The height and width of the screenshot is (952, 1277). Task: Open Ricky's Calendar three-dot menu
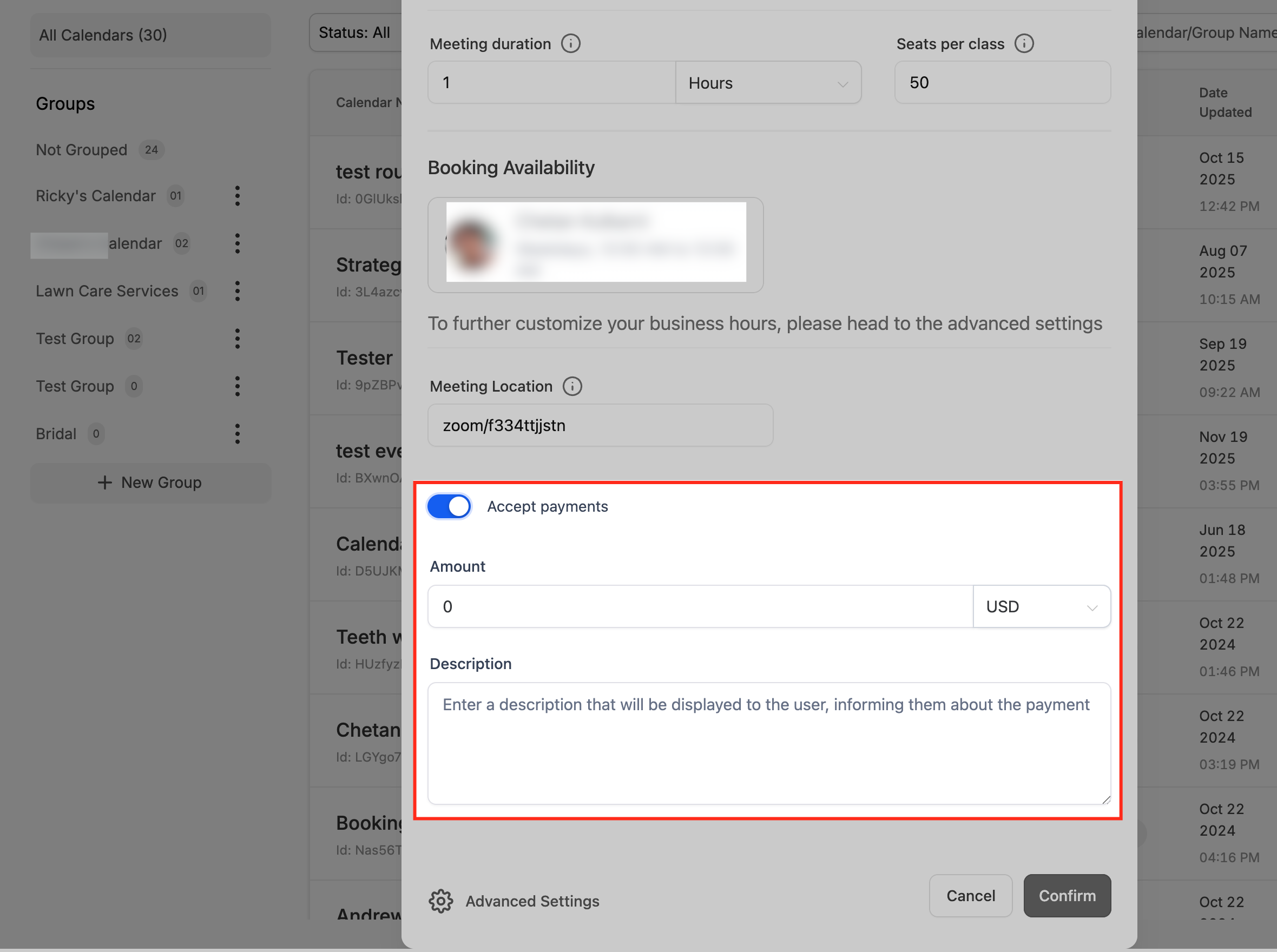point(237,196)
